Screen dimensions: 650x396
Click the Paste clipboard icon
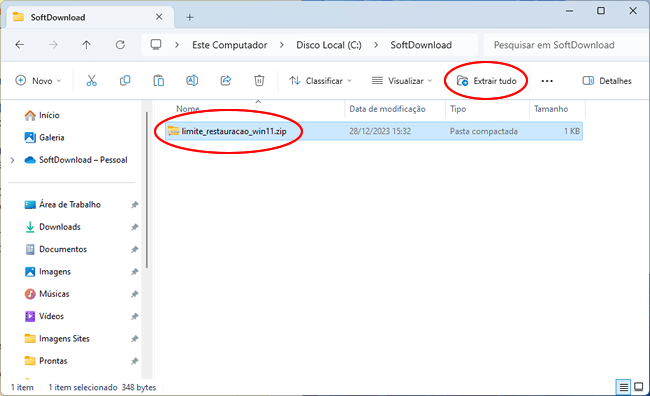[158, 80]
